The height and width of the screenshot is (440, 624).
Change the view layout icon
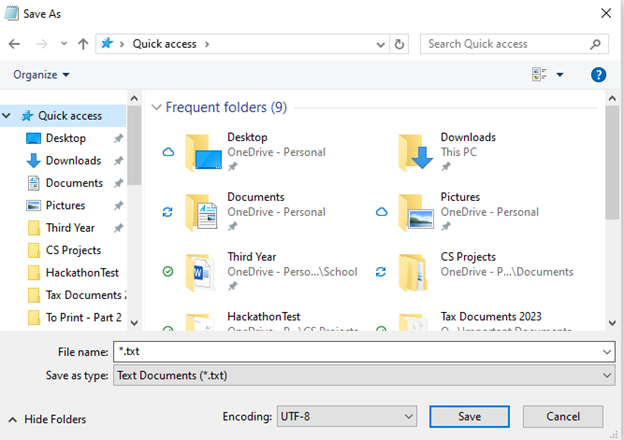539,74
